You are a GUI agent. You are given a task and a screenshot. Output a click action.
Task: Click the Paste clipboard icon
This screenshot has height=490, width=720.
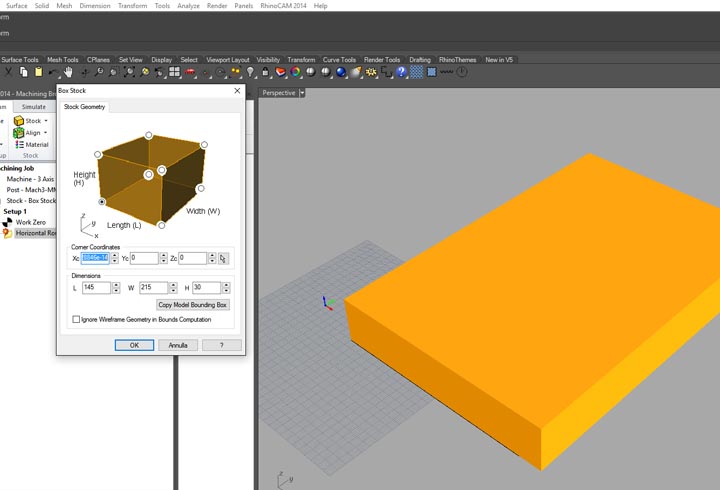[x=39, y=72]
